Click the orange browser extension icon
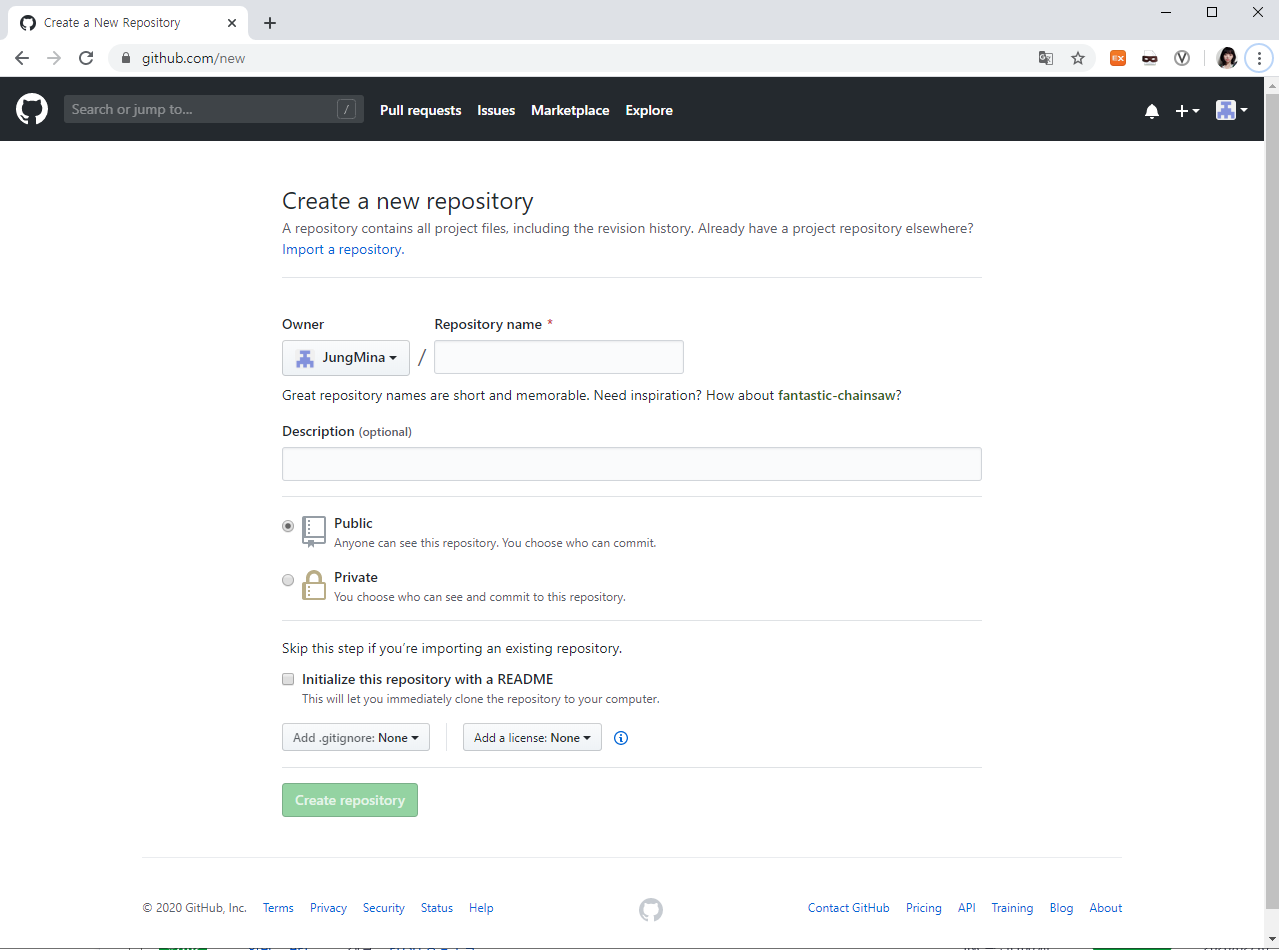The image size is (1279, 950). 1118,58
